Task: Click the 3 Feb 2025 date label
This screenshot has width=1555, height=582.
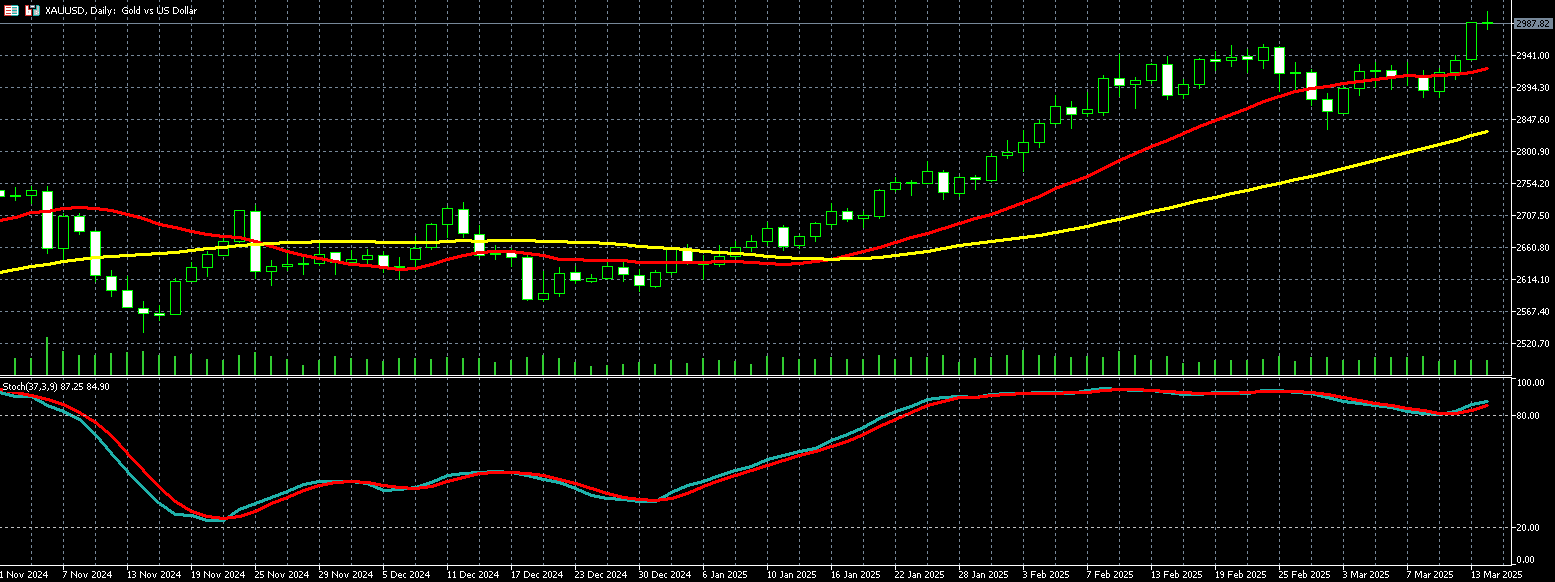Action: pos(1047,575)
